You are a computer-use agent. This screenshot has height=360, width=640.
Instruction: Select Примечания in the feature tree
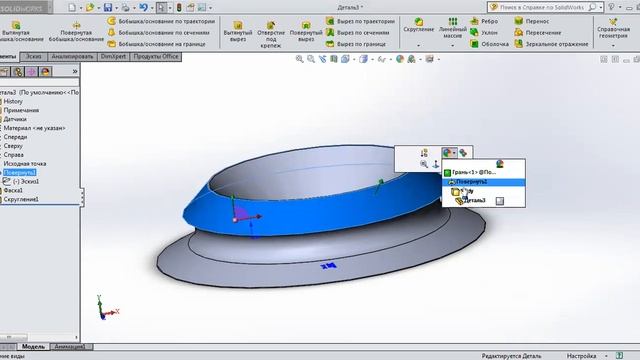coord(21,110)
